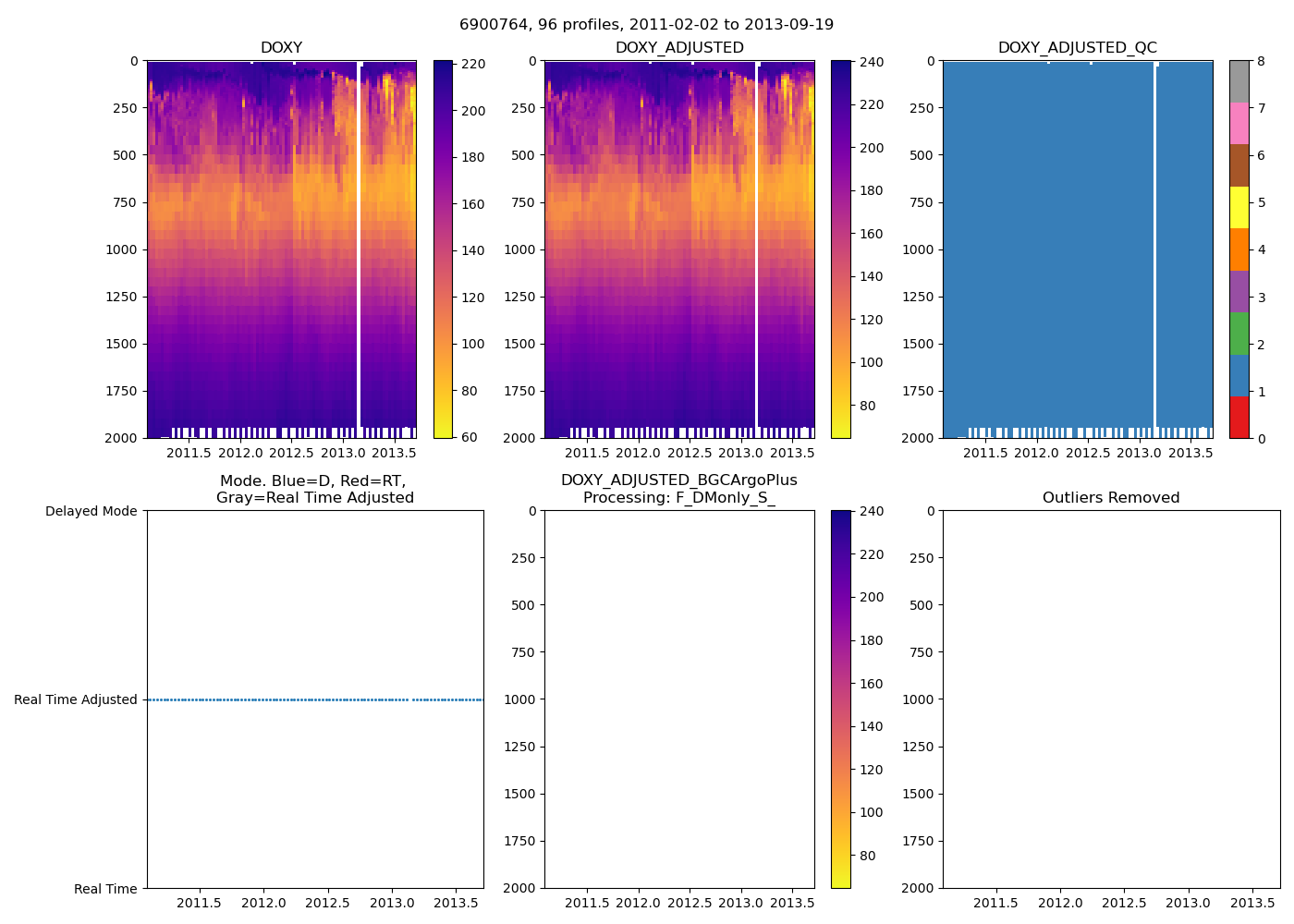Image resolution: width=1294 pixels, height=924 pixels.
Task: Click the DOXY plot colorbar
Action: tap(443, 249)
